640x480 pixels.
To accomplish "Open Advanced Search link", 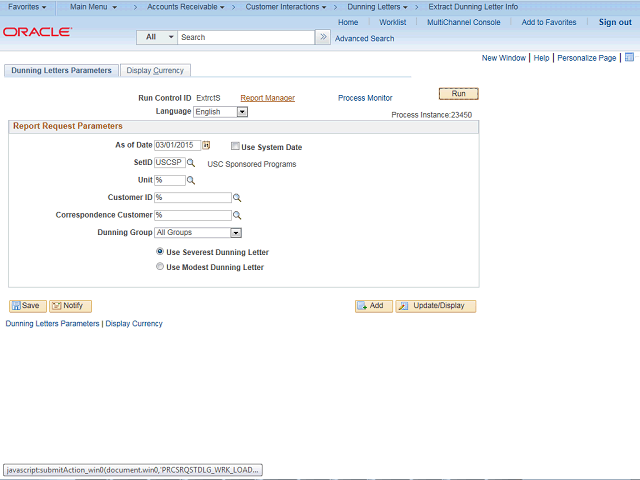I will 364,38.
